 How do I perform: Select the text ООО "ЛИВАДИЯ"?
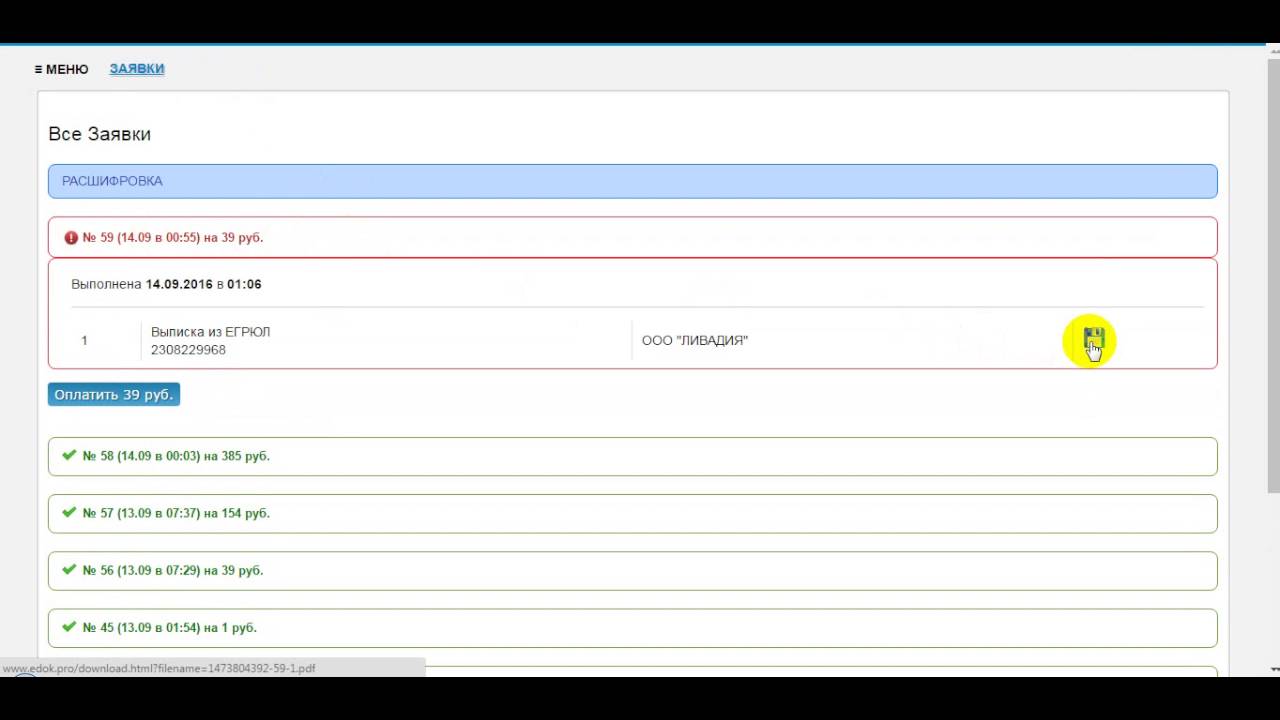click(695, 340)
